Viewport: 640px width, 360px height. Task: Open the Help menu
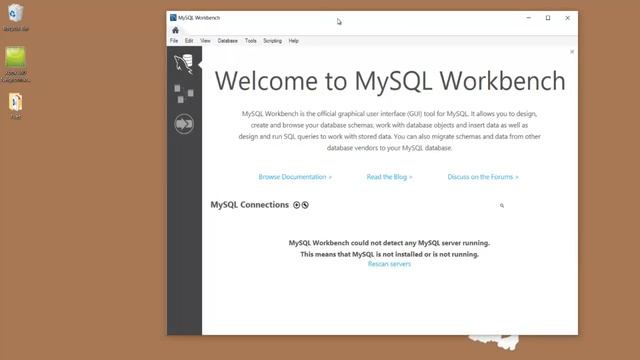coord(293,41)
